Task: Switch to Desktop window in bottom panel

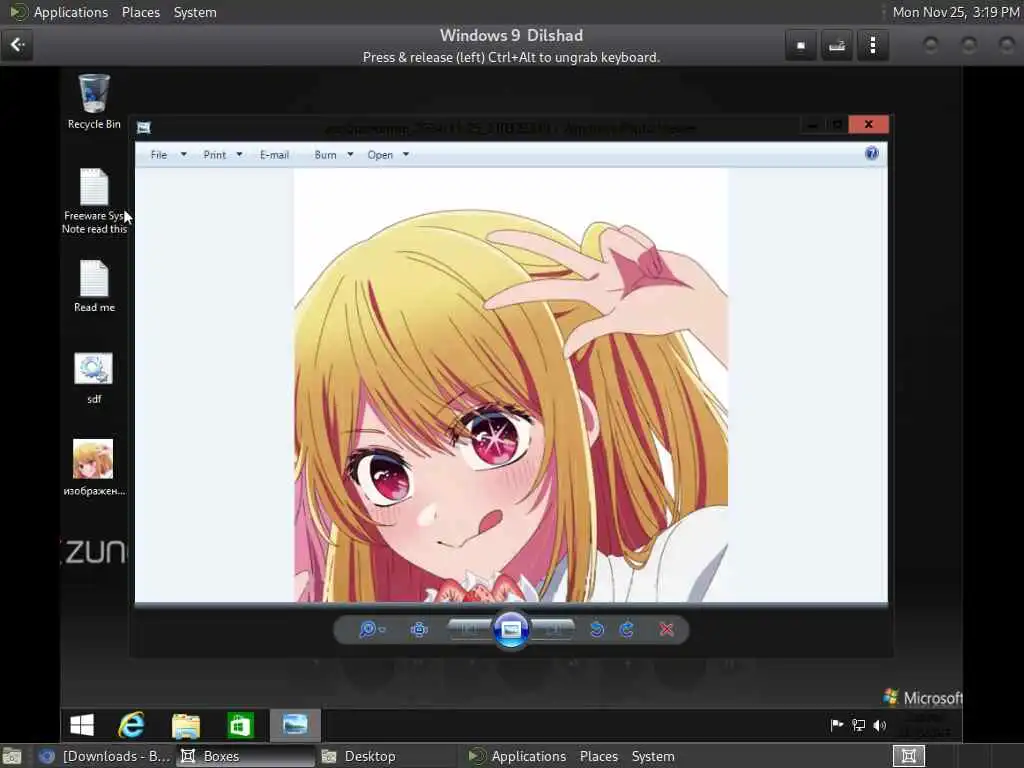Action: [x=385, y=756]
